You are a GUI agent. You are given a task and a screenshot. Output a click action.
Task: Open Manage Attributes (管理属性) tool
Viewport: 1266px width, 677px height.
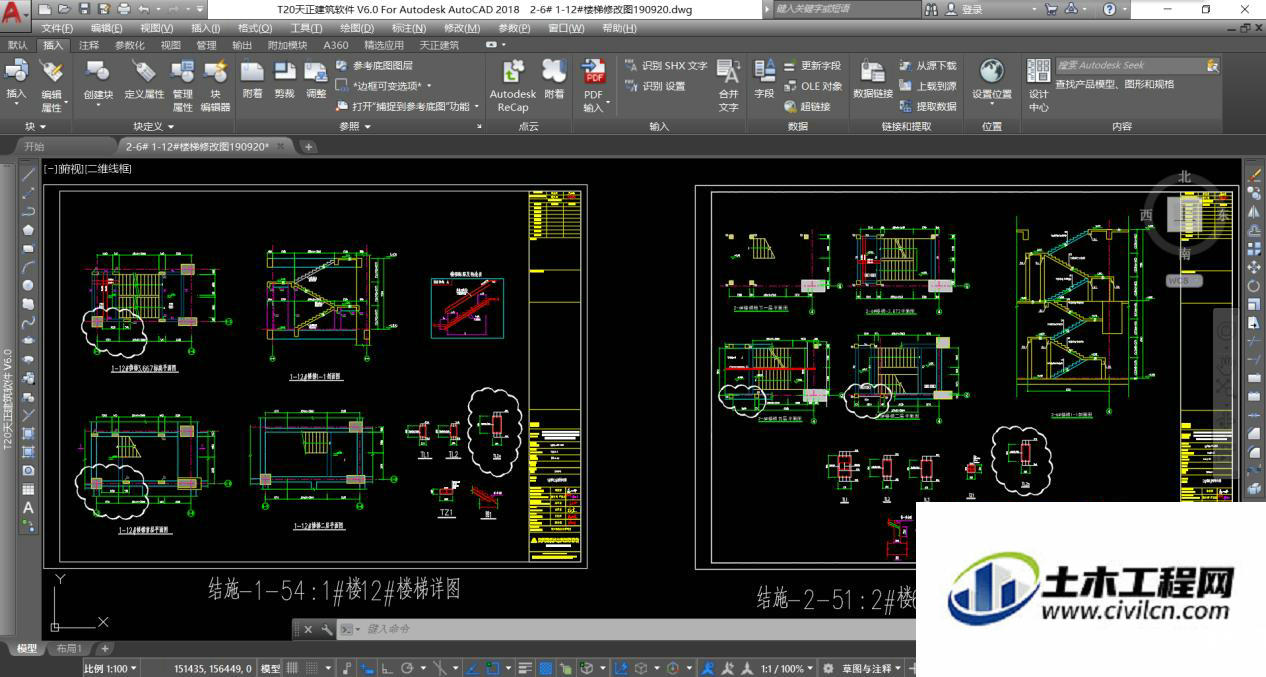(182, 85)
